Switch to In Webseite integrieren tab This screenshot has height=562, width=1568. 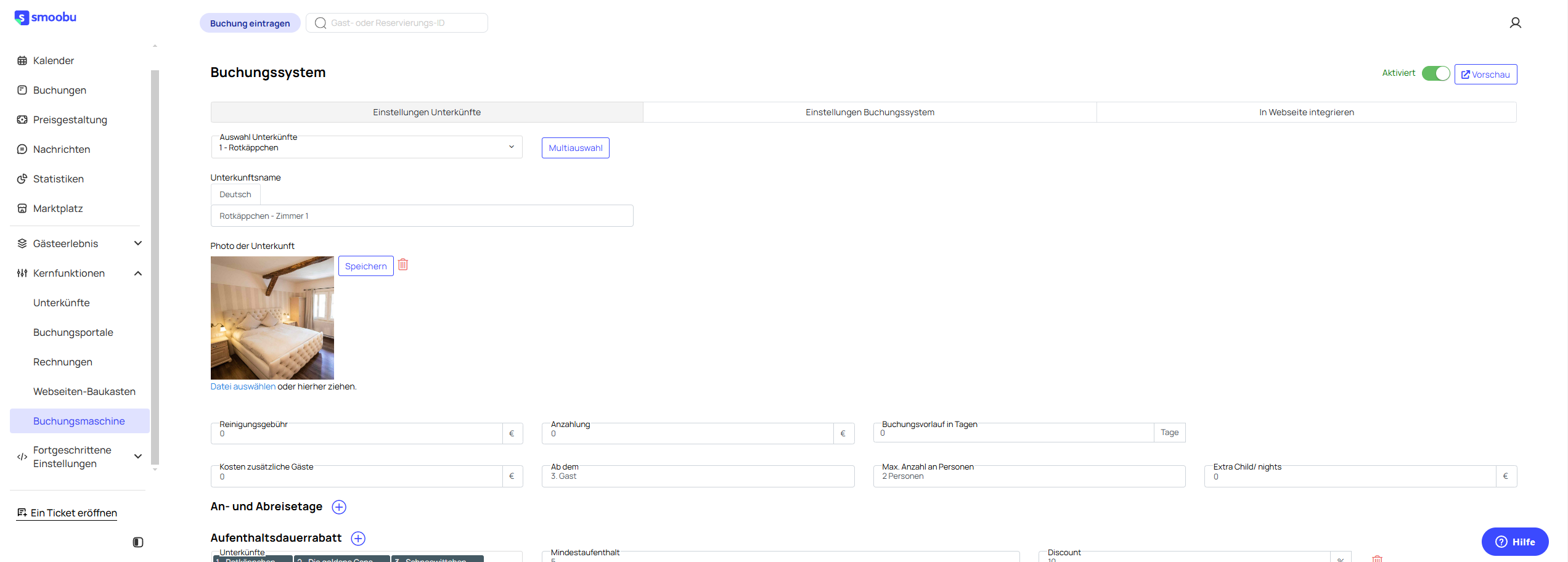1306,112
